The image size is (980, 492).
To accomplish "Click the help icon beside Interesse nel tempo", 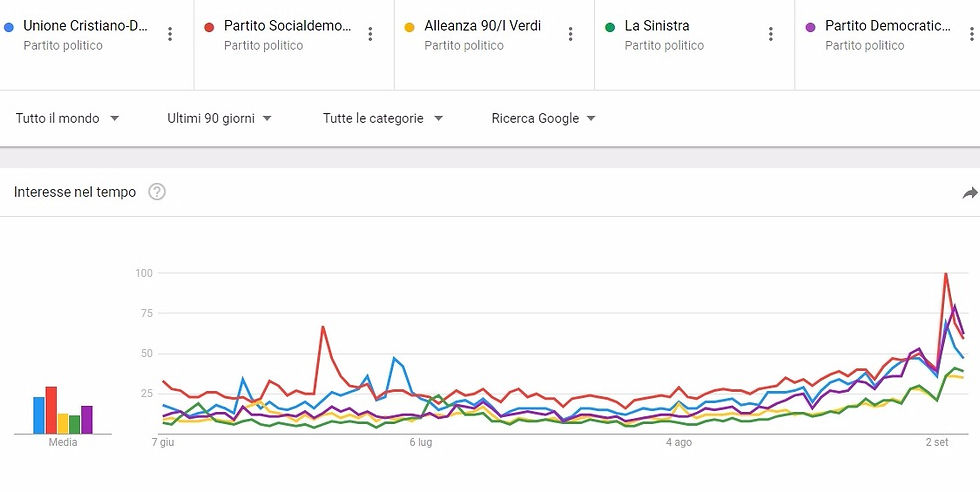I will pyautogui.click(x=157, y=192).
